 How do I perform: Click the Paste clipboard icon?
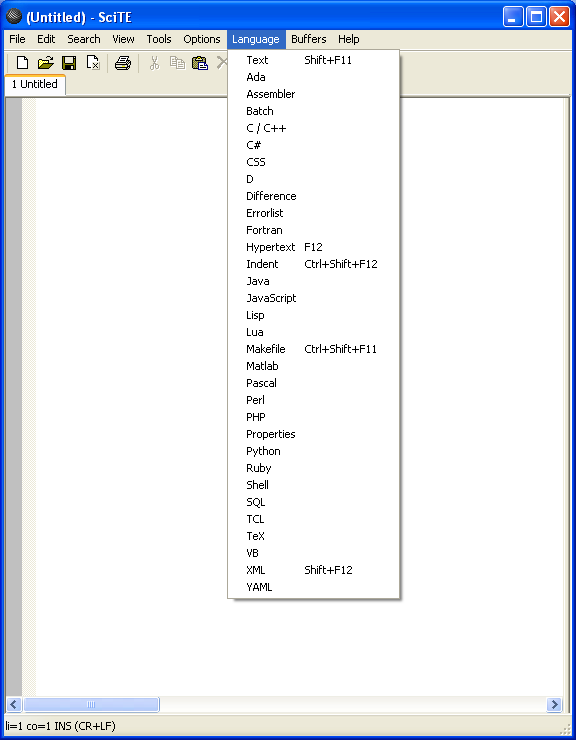200,63
